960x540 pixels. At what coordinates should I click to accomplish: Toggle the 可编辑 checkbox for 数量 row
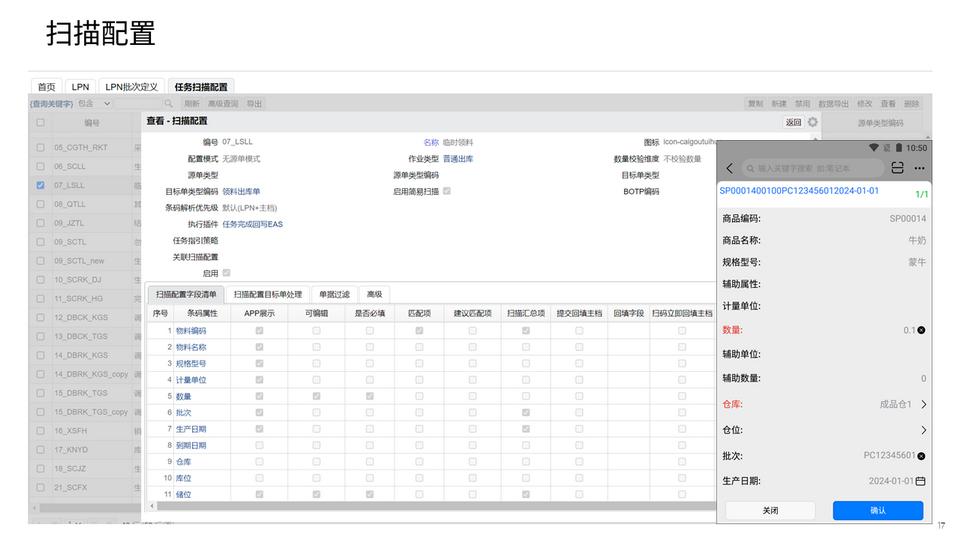tap(316, 397)
